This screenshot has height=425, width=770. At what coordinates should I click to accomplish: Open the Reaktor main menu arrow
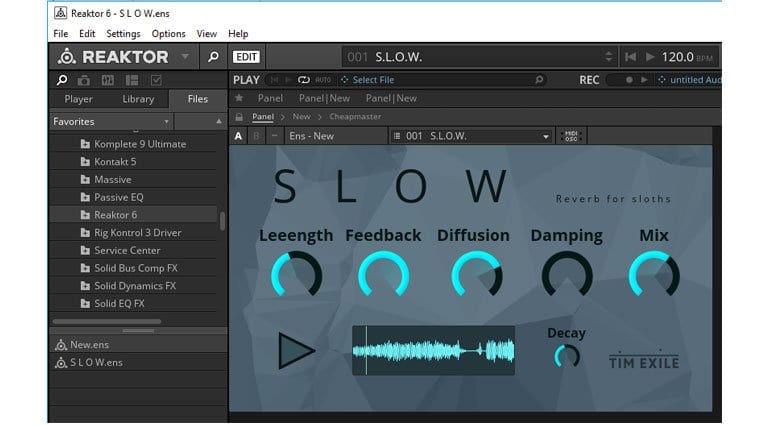tap(185, 57)
